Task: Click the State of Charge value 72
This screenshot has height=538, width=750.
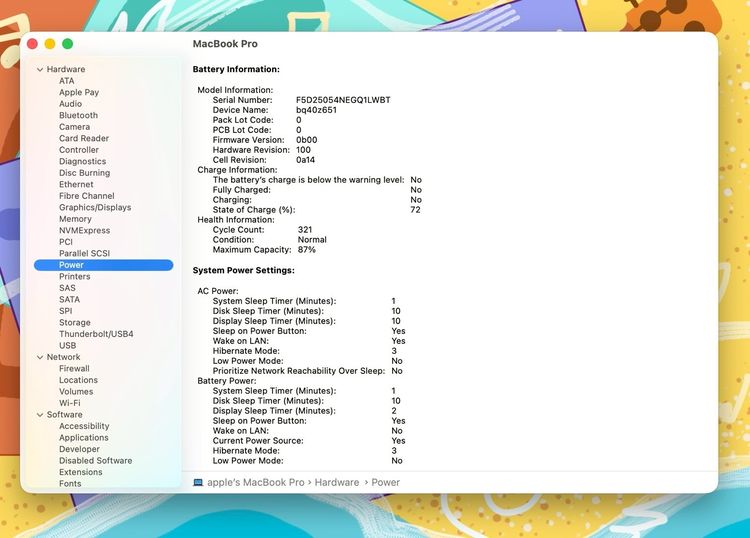Action: click(415, 209)
